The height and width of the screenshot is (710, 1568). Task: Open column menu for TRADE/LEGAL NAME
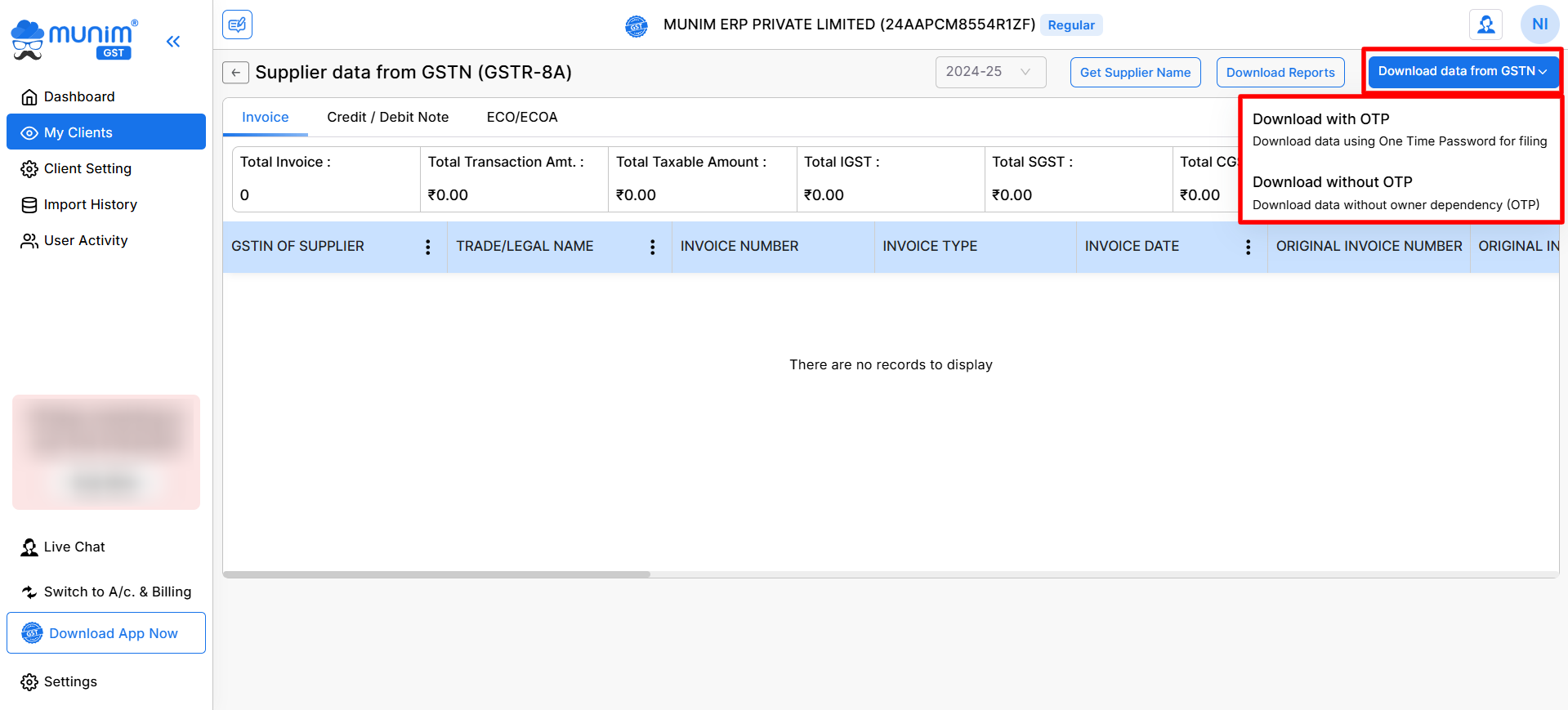[652, 247]
